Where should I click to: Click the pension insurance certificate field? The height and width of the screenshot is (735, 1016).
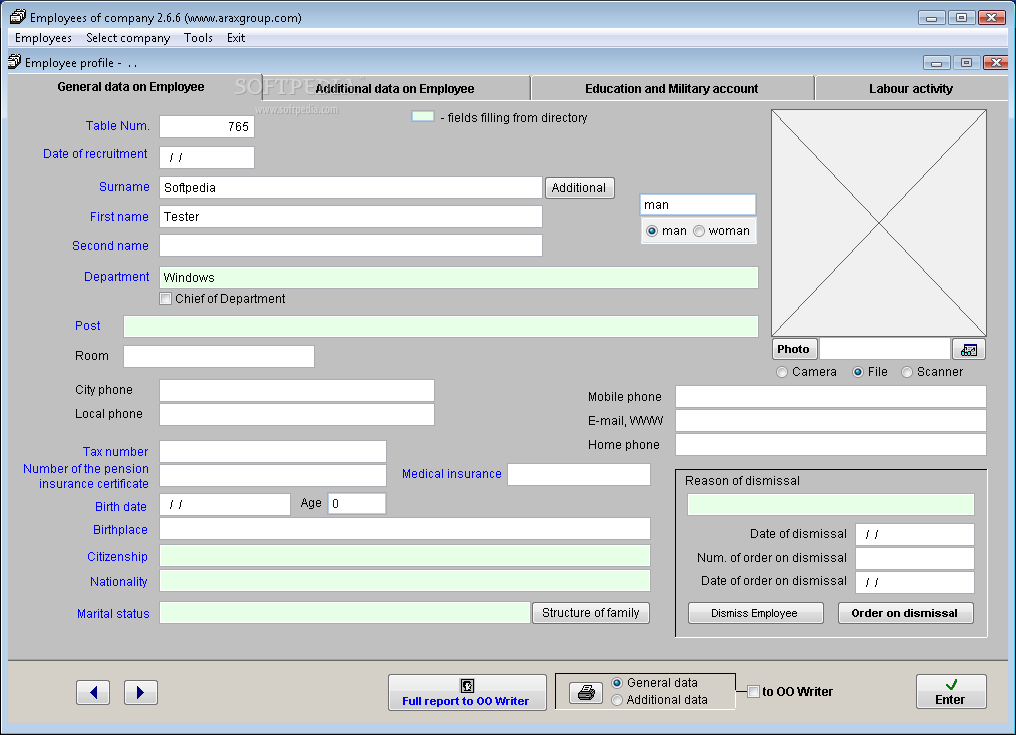click(x=273, y=476)
